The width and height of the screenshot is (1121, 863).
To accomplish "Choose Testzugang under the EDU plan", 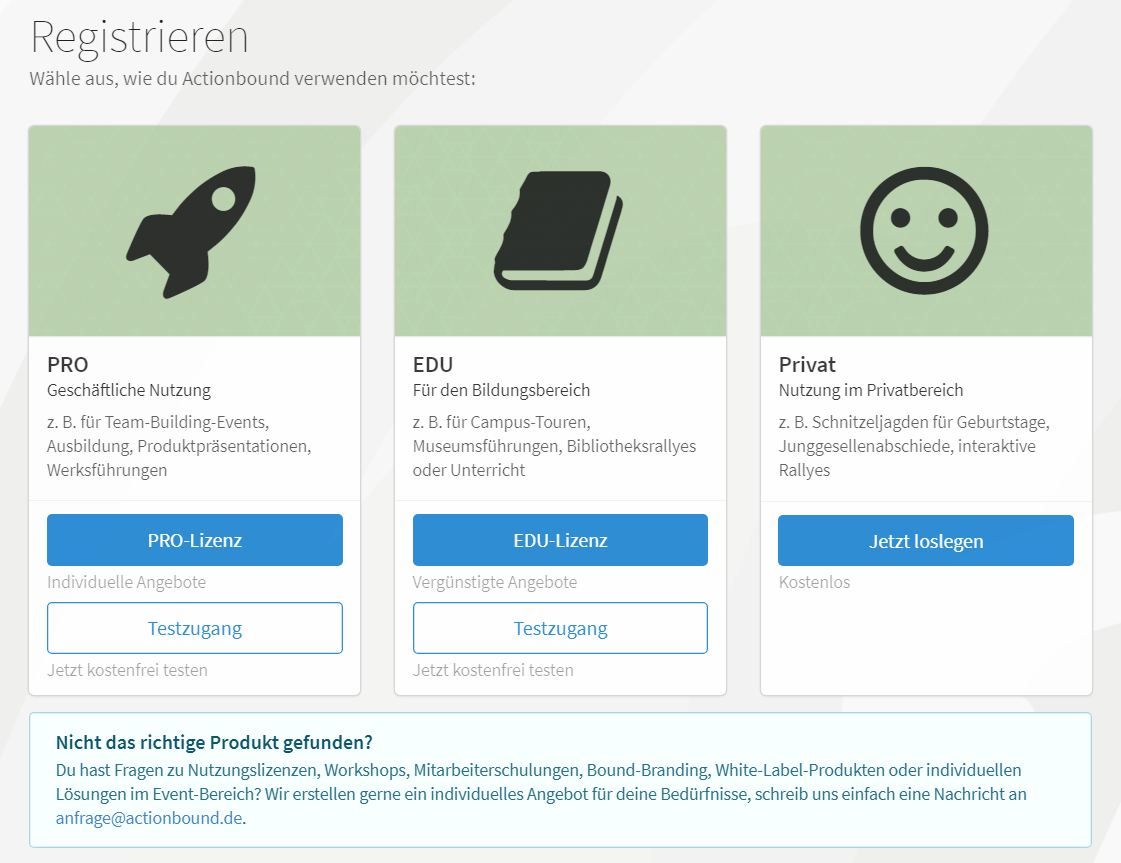I will pyautogui.click(x=560, y=628).
